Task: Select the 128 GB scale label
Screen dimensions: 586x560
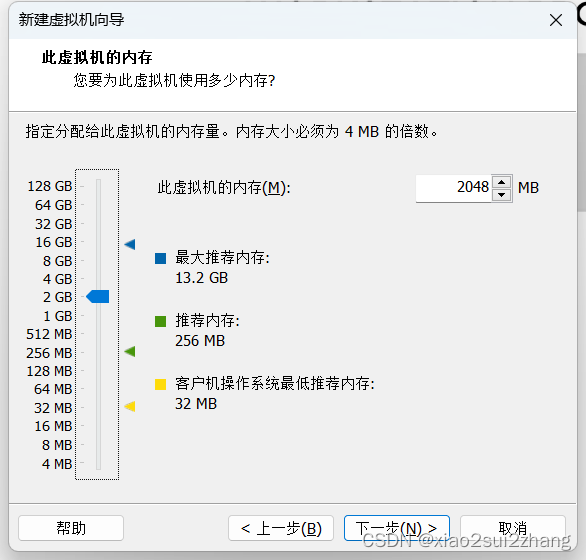Action: tap(50, 186)
